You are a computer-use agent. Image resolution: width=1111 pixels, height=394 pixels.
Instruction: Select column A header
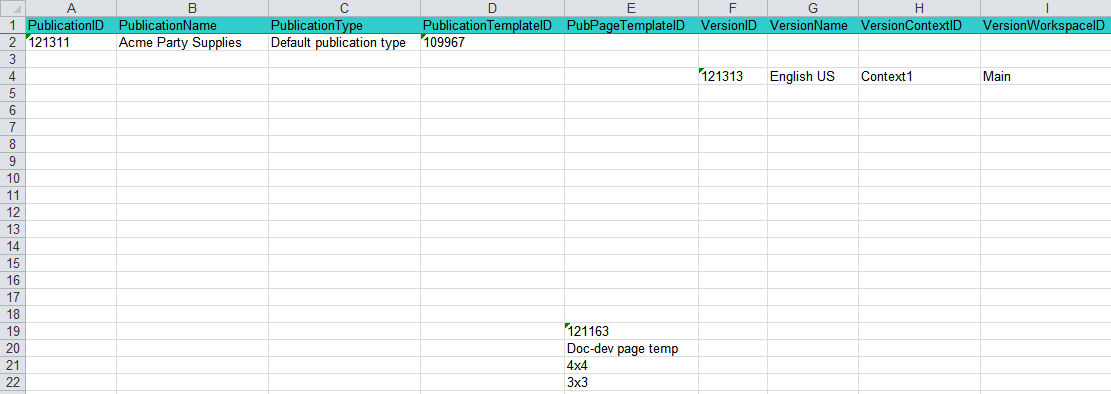coord(71,8)
